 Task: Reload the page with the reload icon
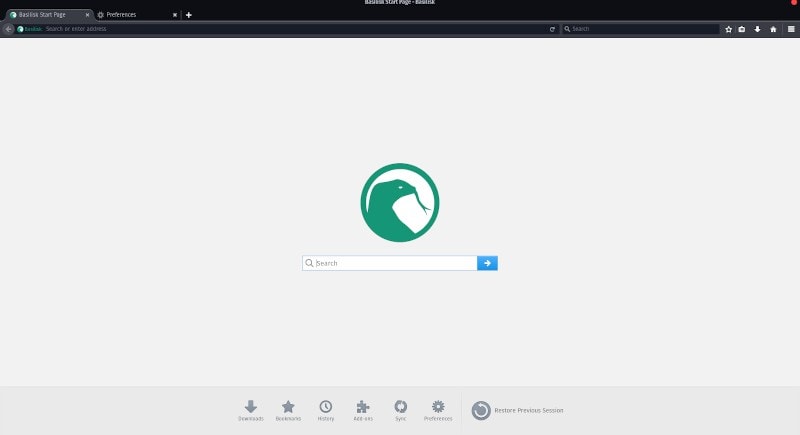(552, 29)
